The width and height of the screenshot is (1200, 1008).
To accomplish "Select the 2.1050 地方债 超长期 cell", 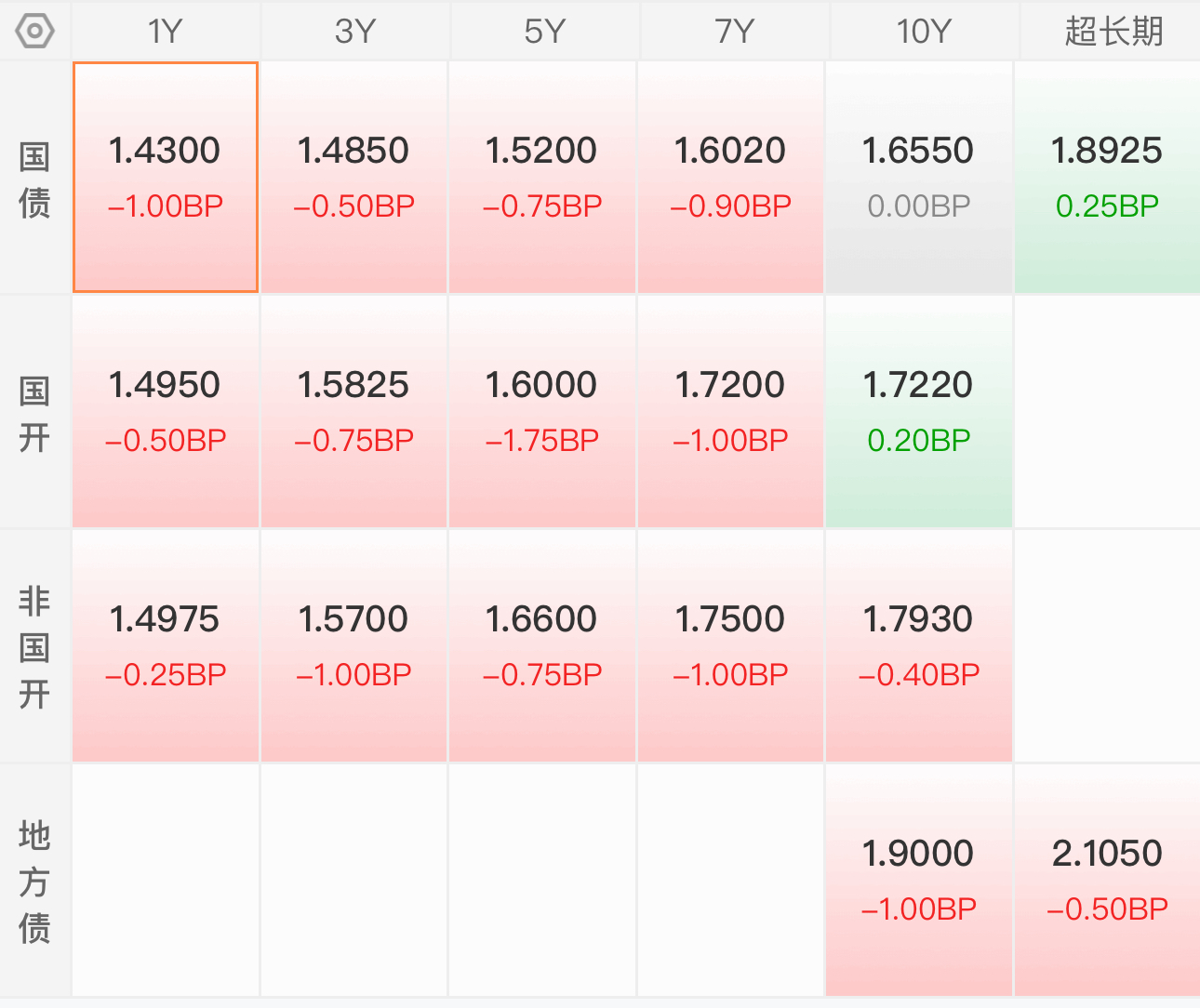I will [x=1107, y=881].
